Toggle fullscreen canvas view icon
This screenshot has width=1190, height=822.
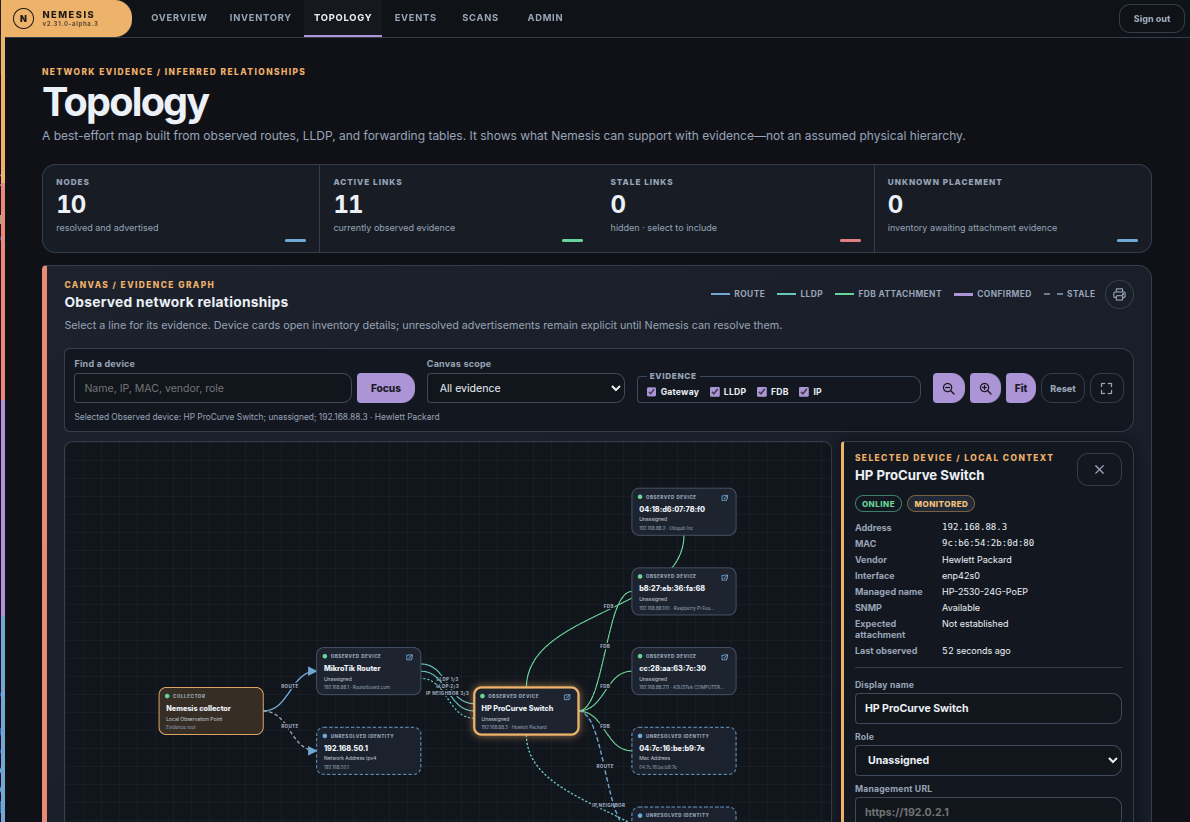[x=1107, y=388]
